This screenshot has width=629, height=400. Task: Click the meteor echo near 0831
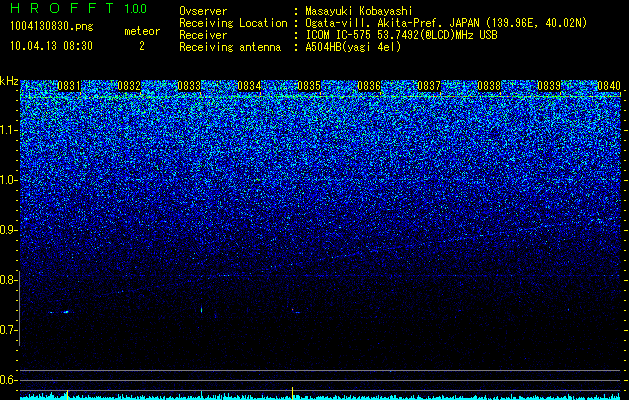[x=65, y=312]
